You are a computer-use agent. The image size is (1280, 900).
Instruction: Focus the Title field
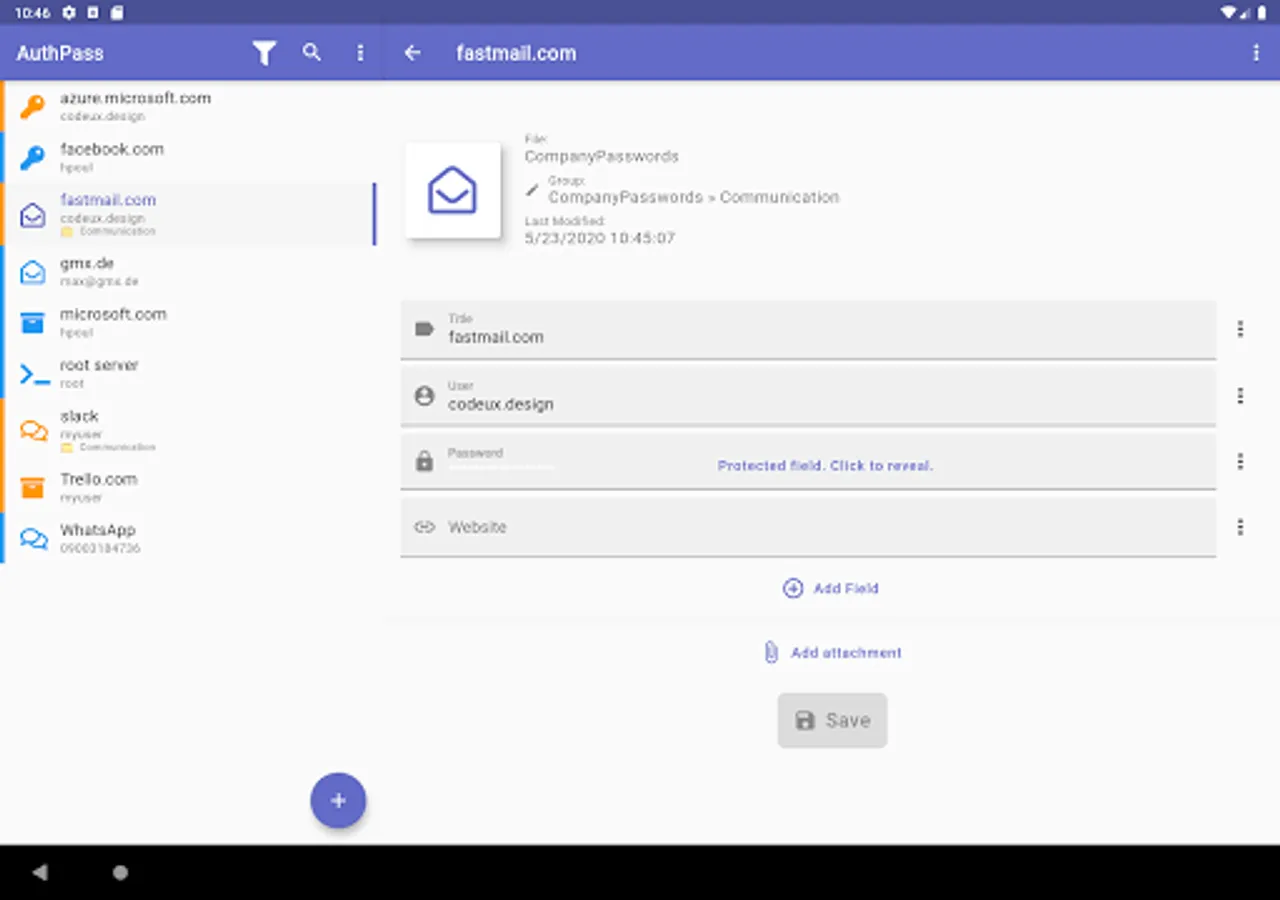(x=808, y=329)
